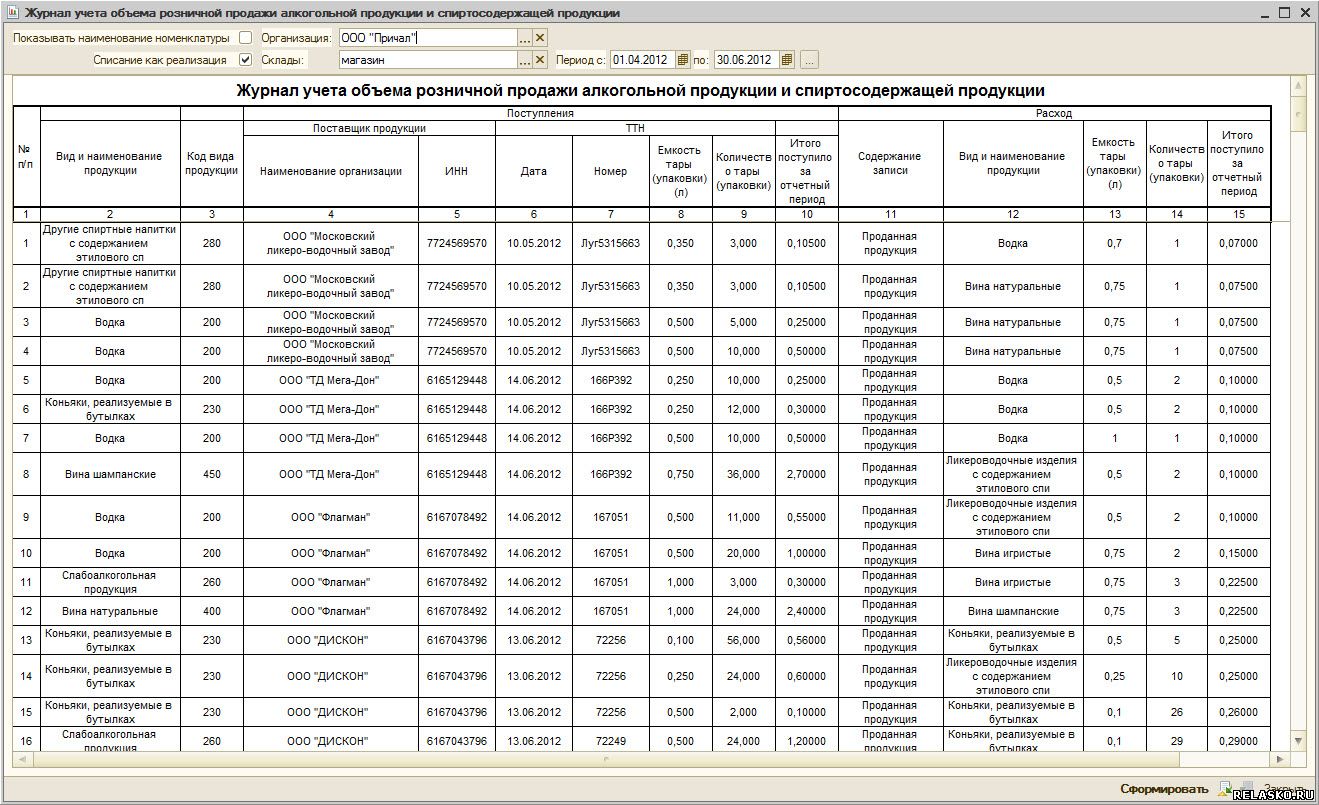The width and height of the screenshot is (1319, 805).
Task: Open selection dialog for Склады field
Action: [x=525, y=60]
